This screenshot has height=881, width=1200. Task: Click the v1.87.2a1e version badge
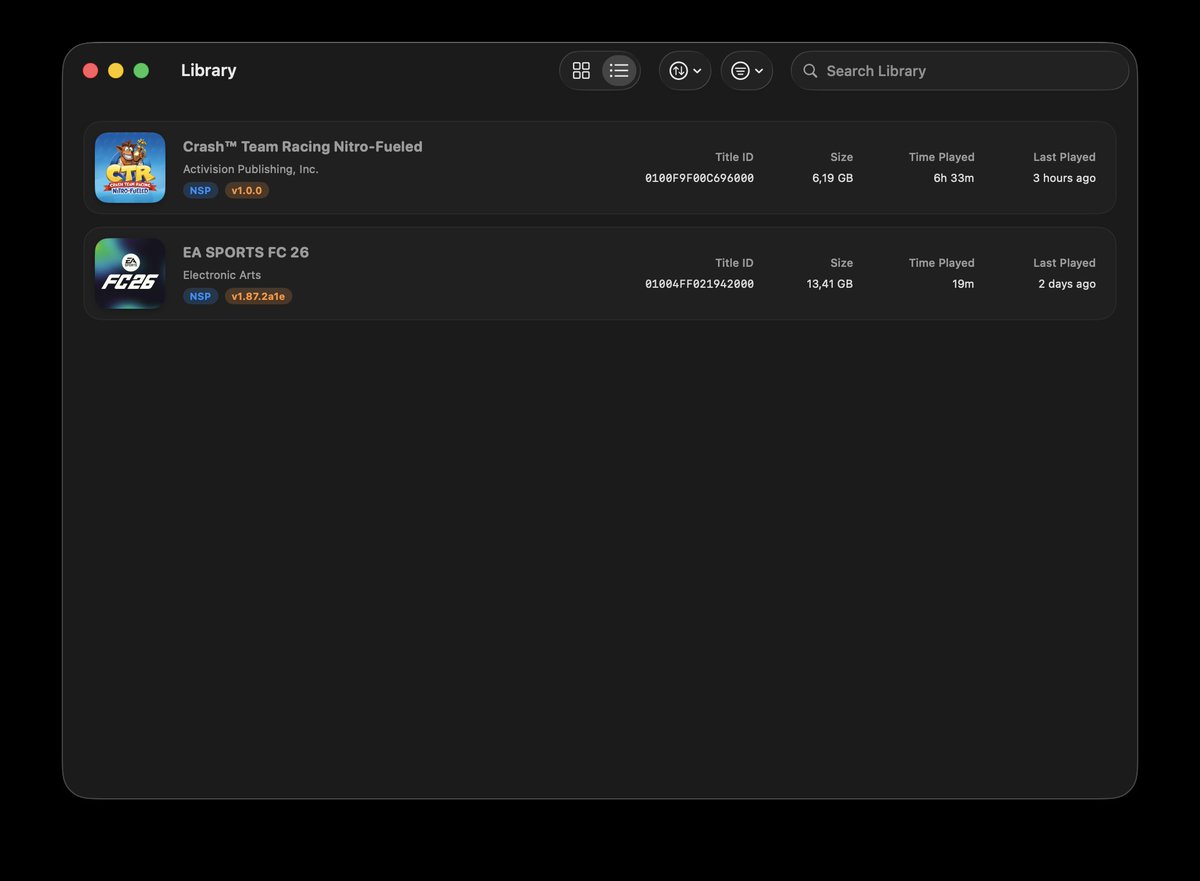258,296
